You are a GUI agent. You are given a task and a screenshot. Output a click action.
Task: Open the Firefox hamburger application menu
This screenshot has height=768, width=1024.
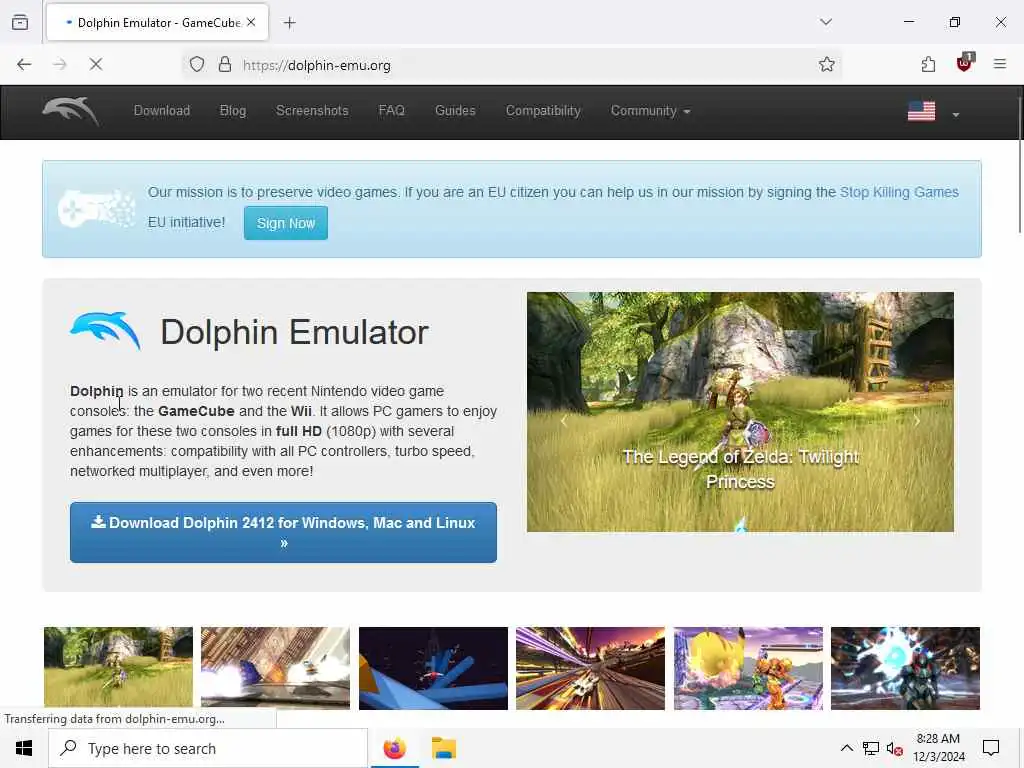(x=1000, y=64)
